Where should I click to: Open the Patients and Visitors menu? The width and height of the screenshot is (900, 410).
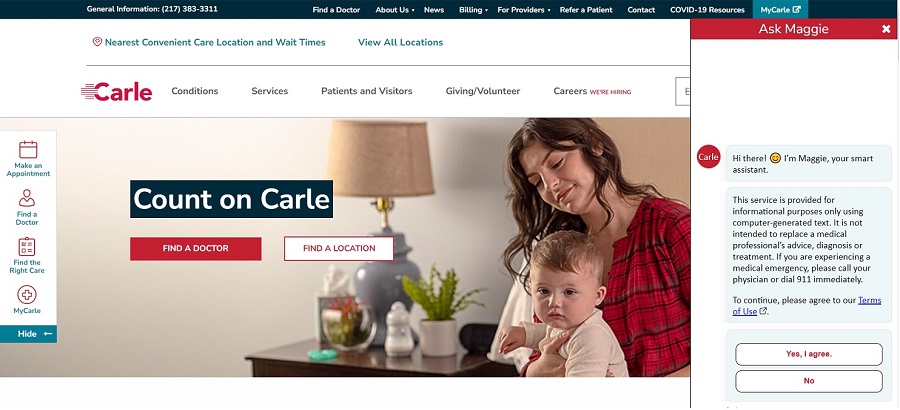tap(367, 91)
